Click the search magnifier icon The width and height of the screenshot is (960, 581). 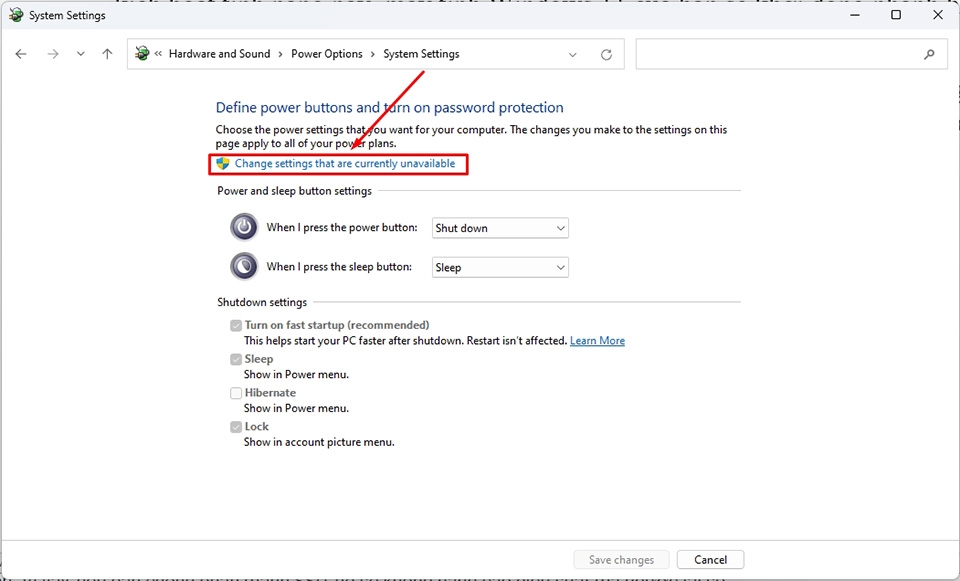click(929, 53)
